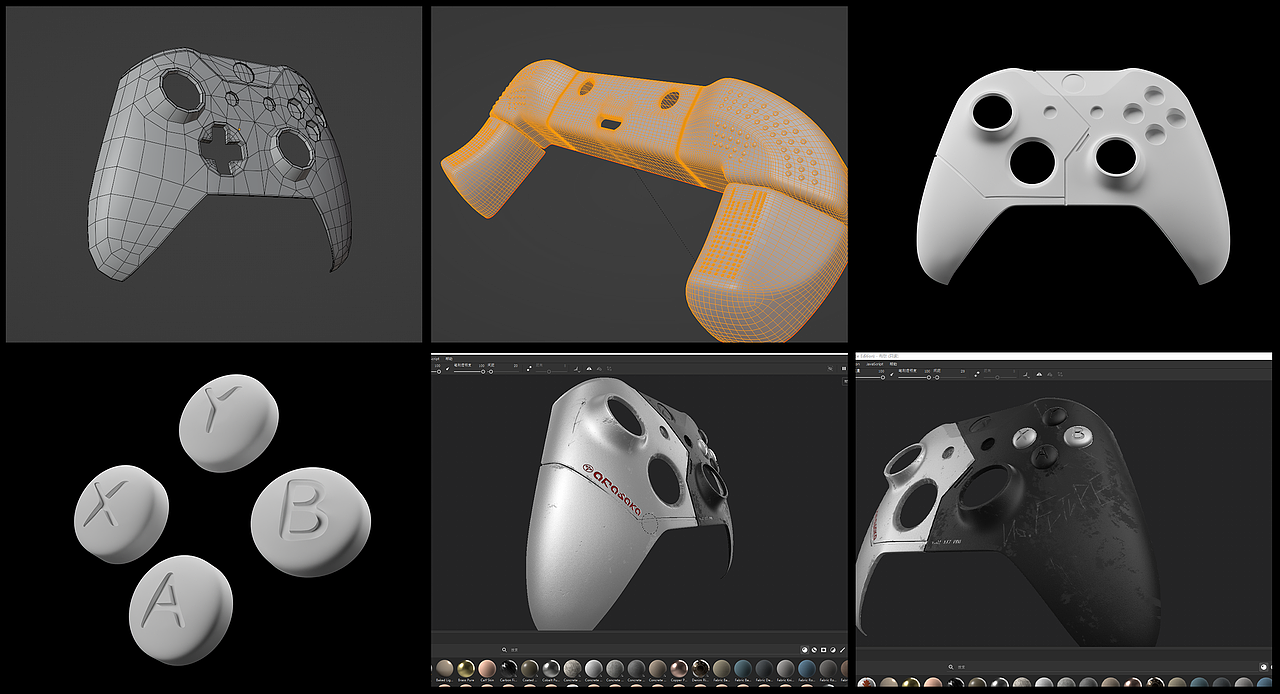Image resolution: width=1280 pixels, height=694 pixels.
Task: Click the opacity slider handle set at 100
Action: pos(438,372)
